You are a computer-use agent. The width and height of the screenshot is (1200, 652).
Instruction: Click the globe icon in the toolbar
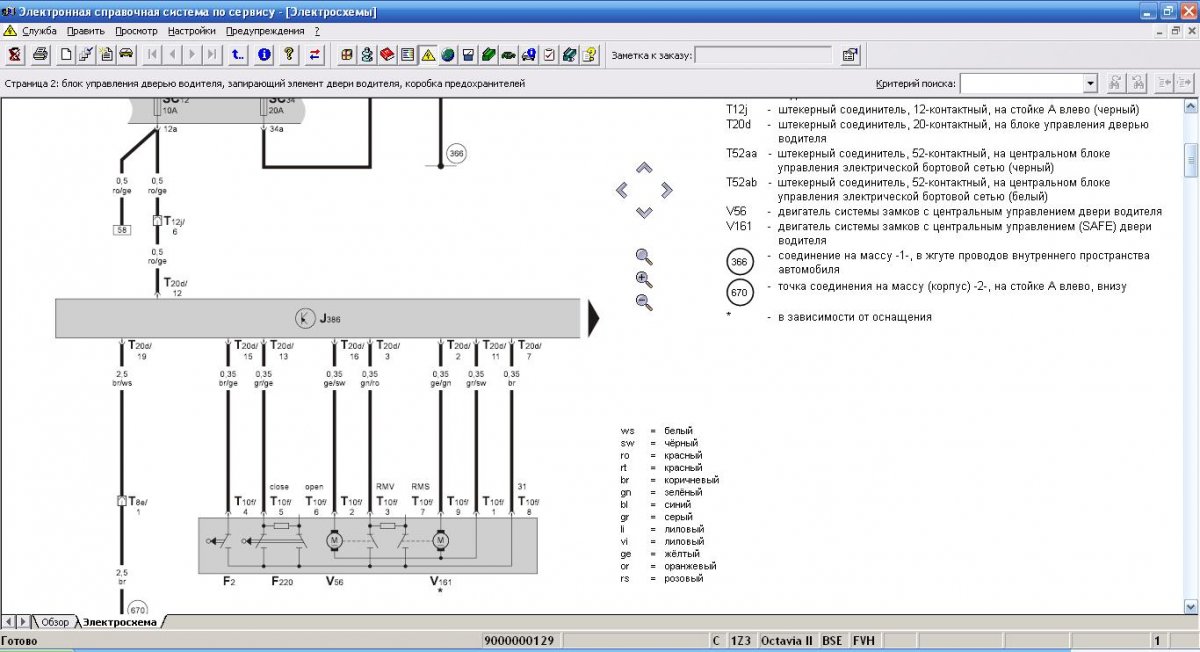tap(448, 54)
